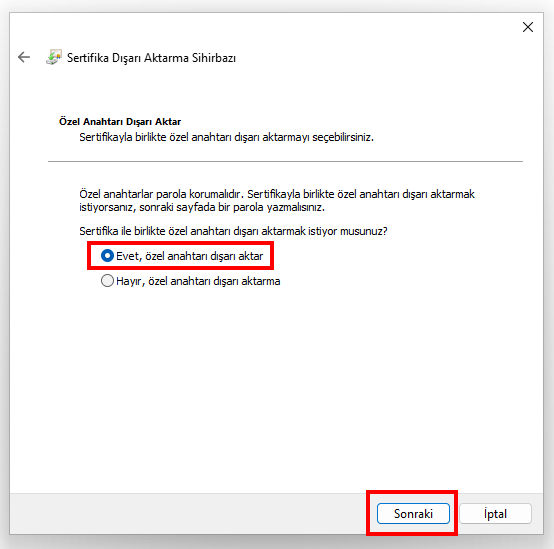
Task: Click the word 'Sihirbazı' in the wizard title
Action: coord(214,58)
